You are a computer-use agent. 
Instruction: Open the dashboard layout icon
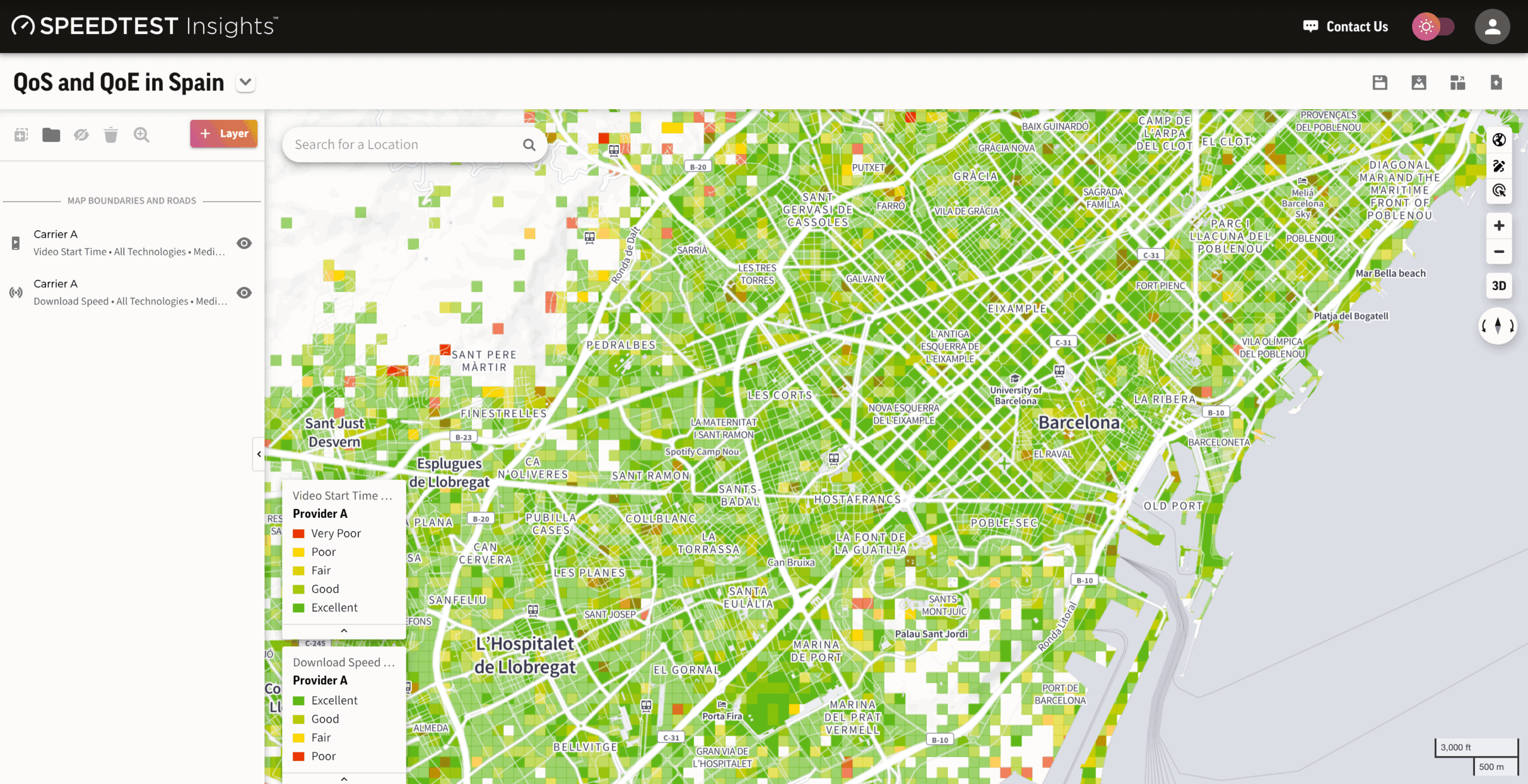click(x=1458, y=82)
